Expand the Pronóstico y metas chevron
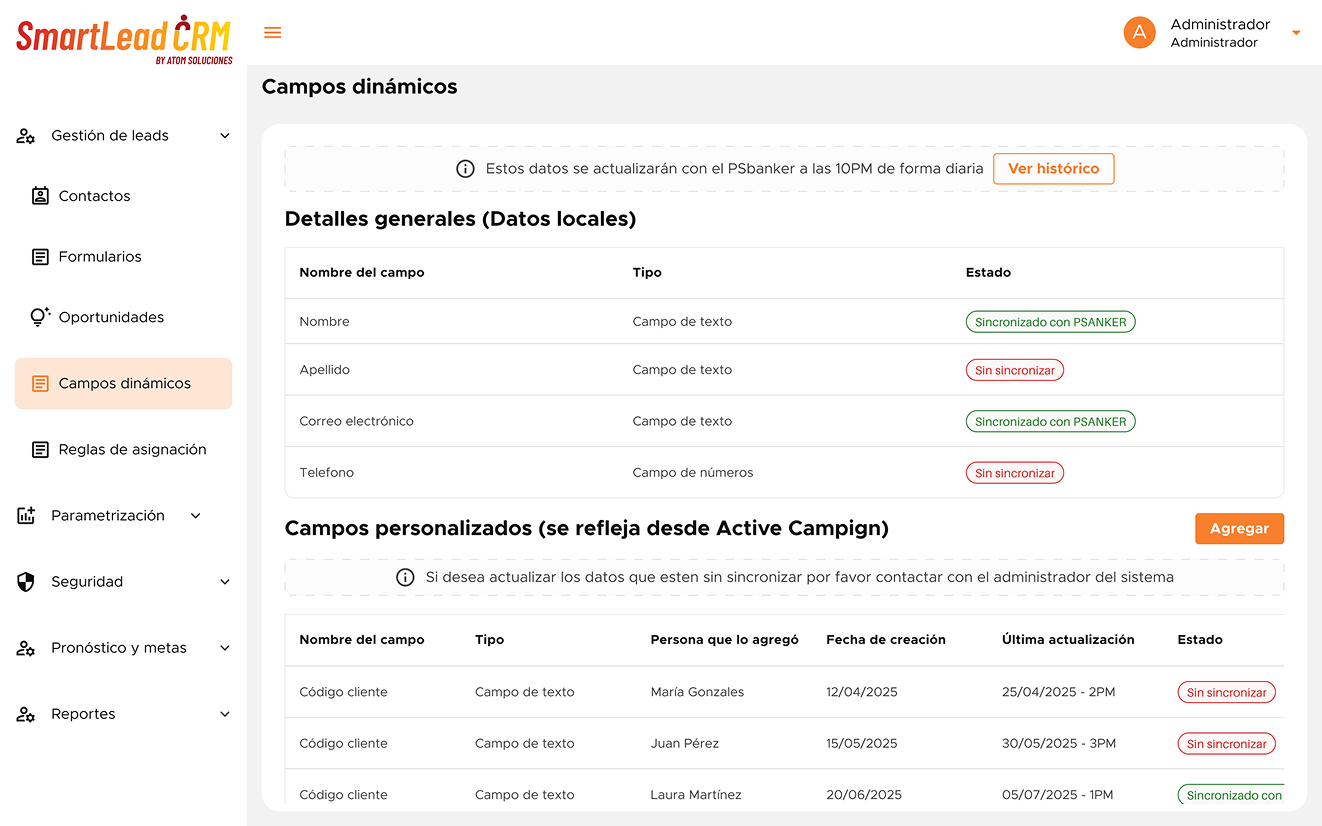Screen dimensions: 1322x826 click(x=225, y=648)
